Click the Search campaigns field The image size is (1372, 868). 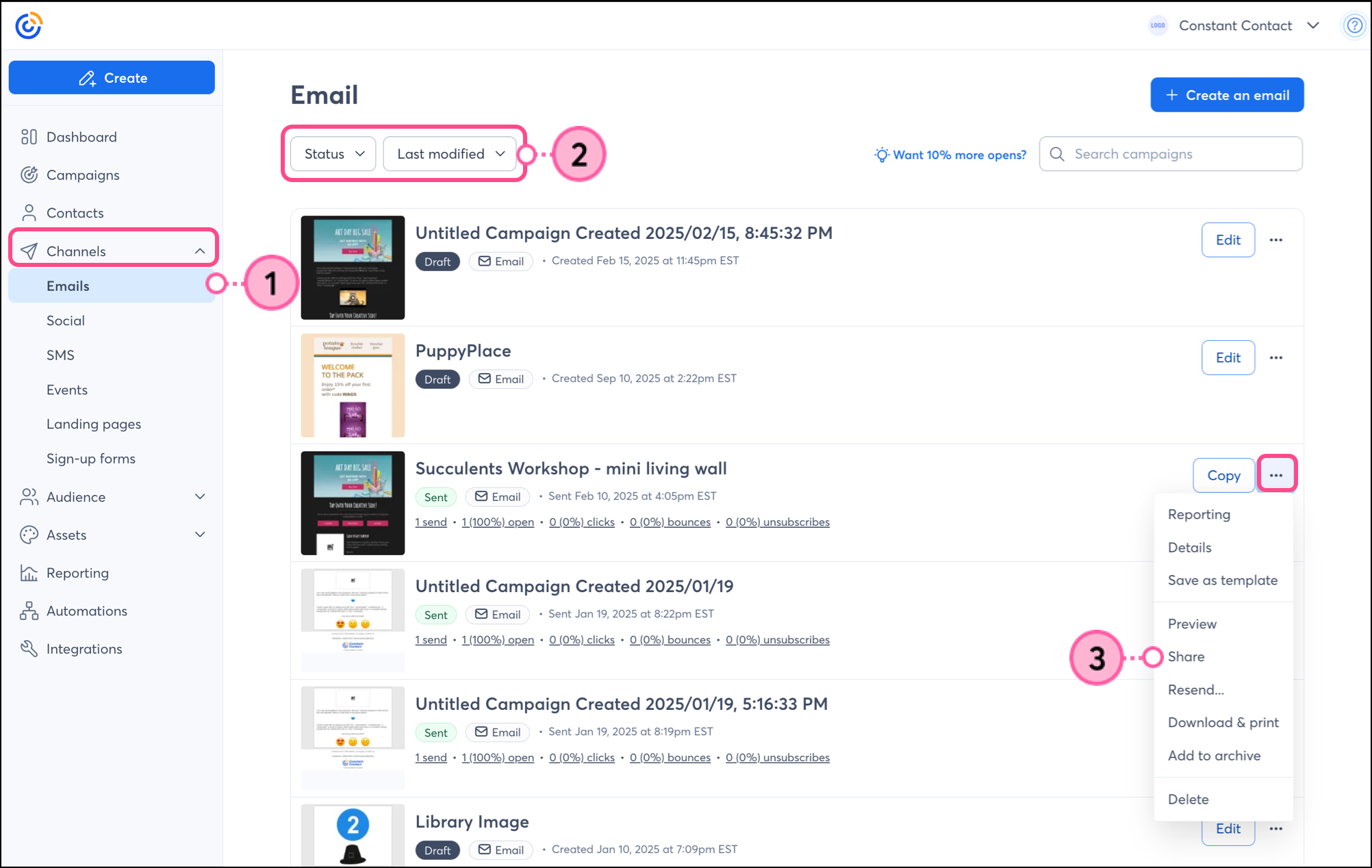(x=1178, y=154)
